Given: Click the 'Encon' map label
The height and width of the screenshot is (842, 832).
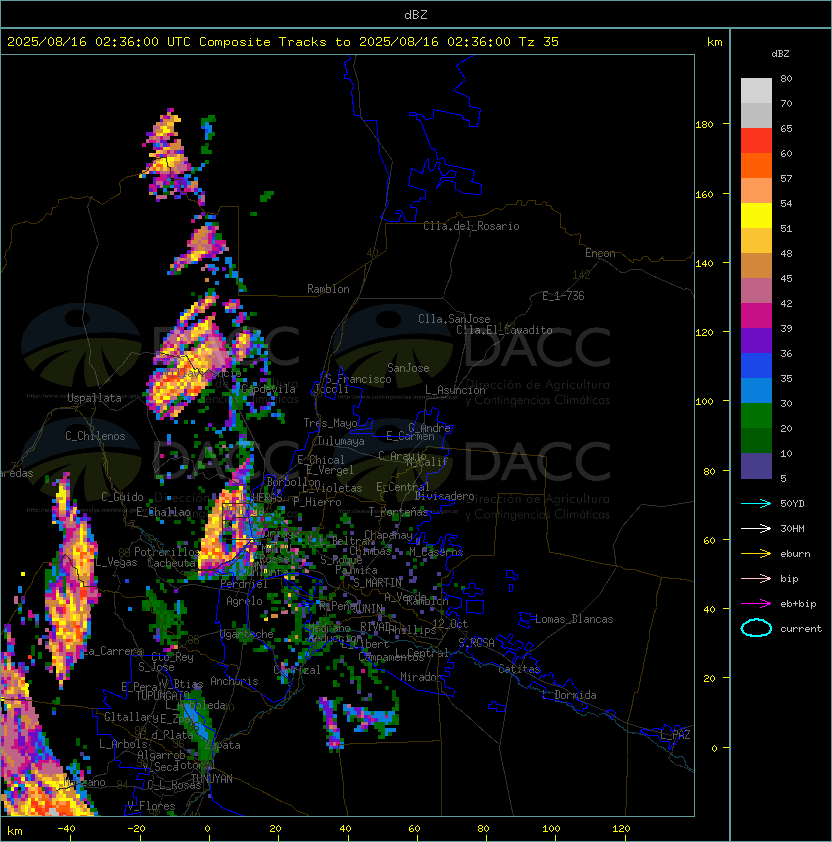Looking at the screenshot, I should [600, 253].
